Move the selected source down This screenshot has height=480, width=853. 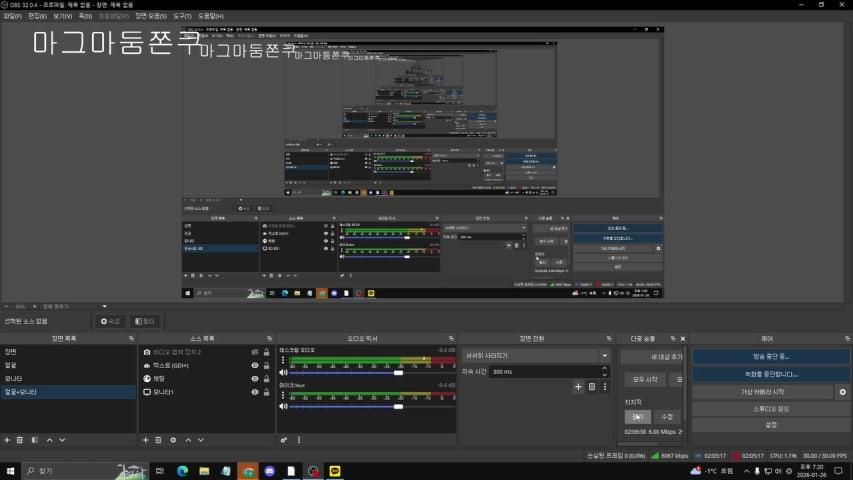[201, 440]
